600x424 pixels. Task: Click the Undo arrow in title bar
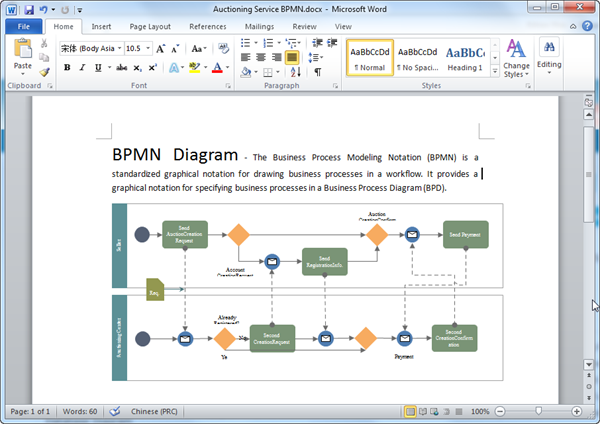[46, 9]
